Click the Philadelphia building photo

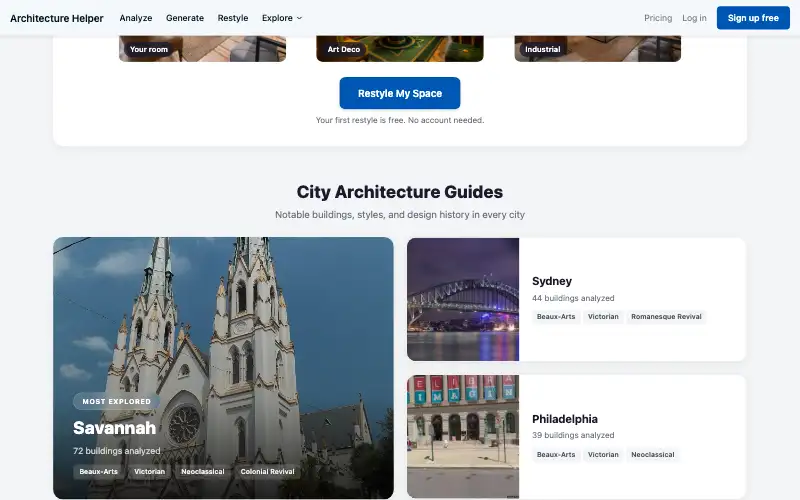point(463,437)
